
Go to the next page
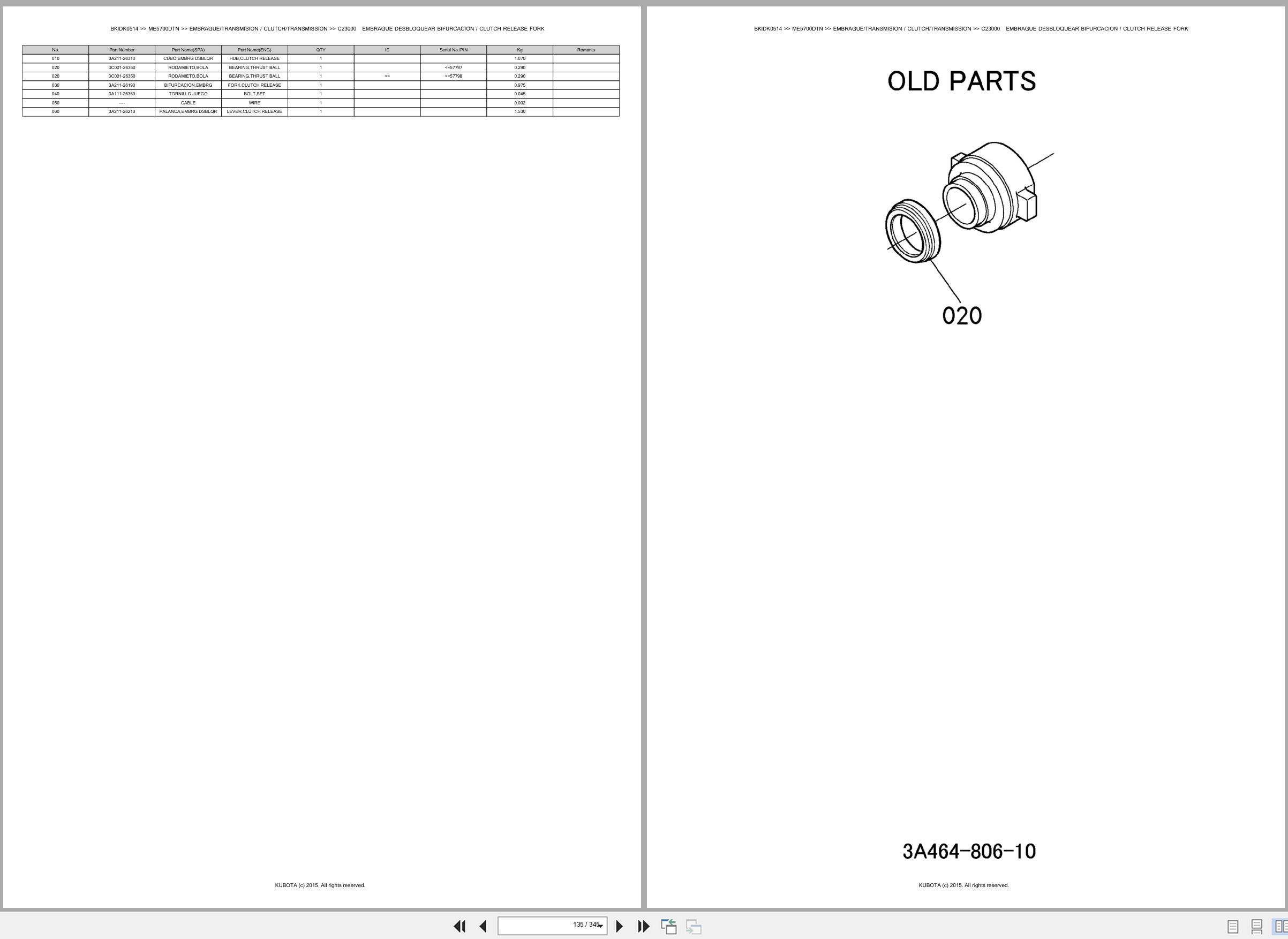click(x=619, y=926)
